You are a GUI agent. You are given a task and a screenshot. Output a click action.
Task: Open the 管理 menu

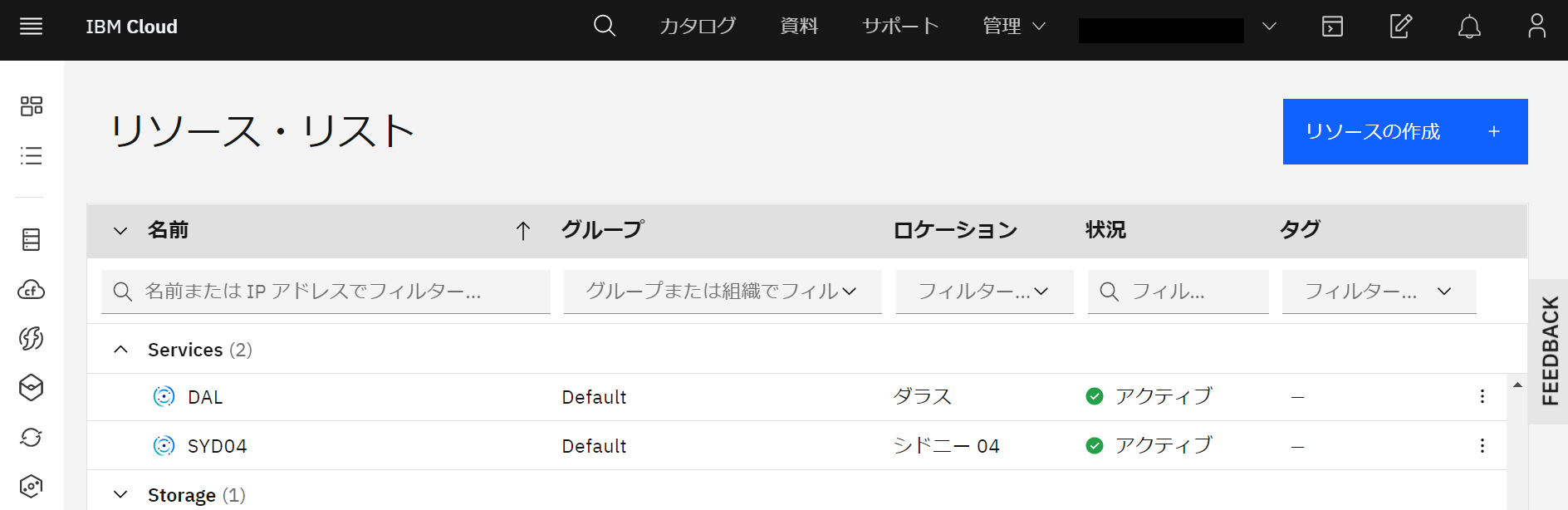click(x=1014, y=27)
